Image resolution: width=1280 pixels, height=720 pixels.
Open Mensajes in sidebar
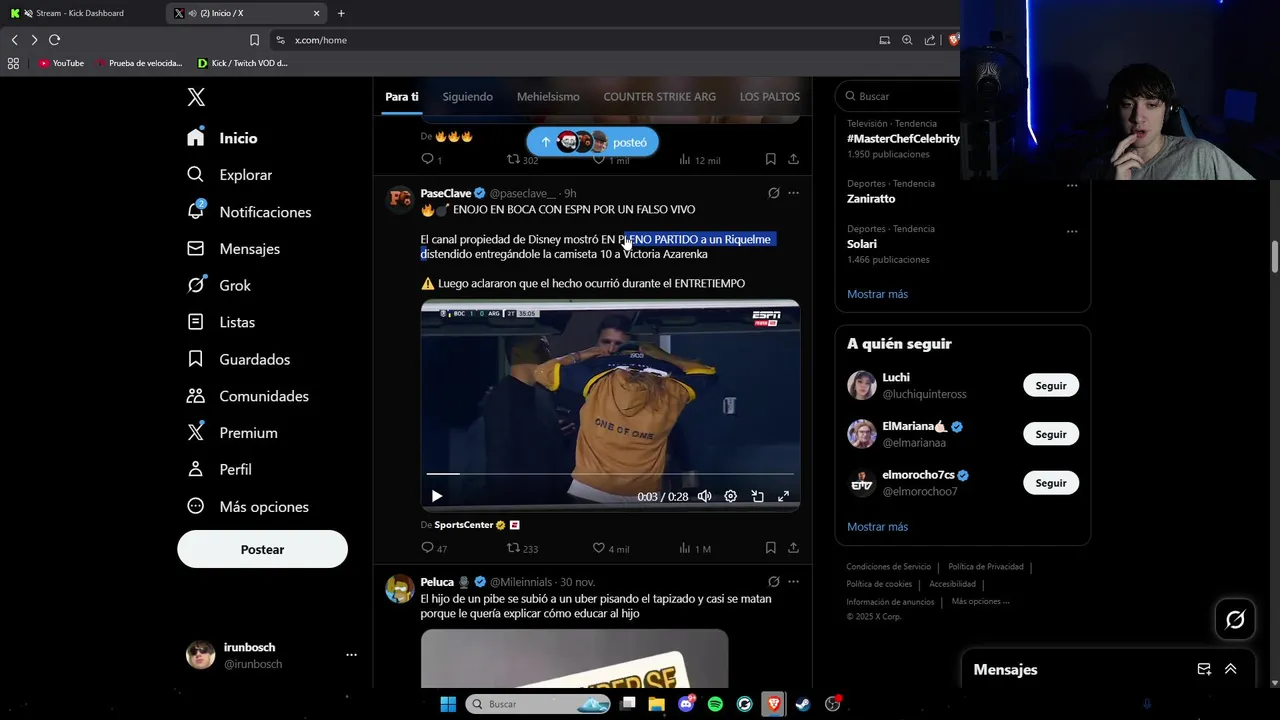point(233,249)
